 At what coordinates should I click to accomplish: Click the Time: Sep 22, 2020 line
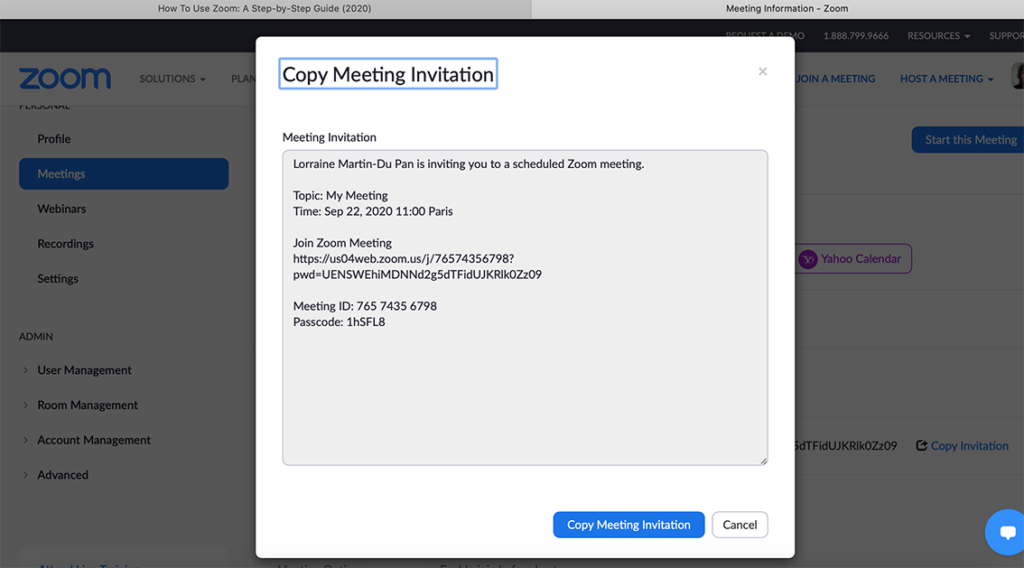click(373, 212)
